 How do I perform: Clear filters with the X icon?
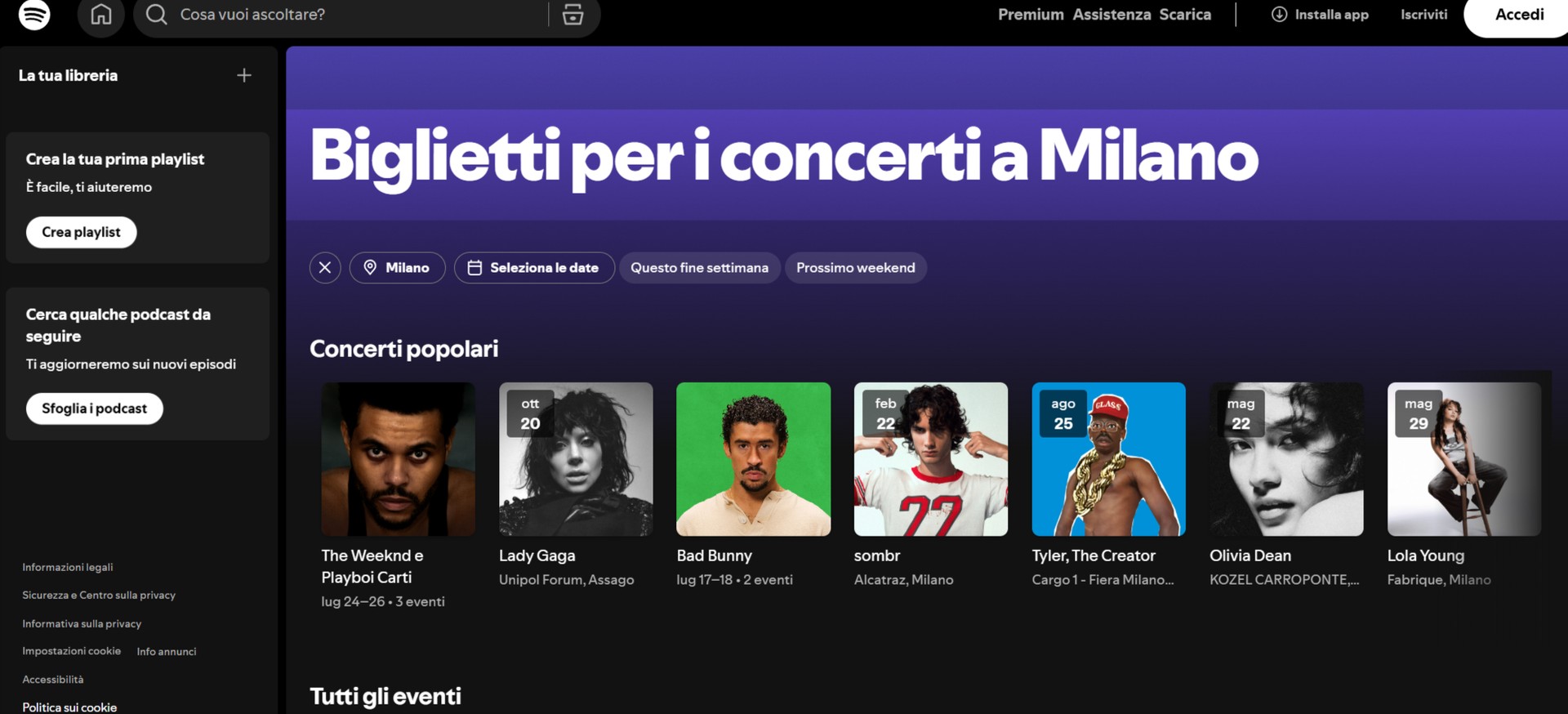(x=325, y=268)
